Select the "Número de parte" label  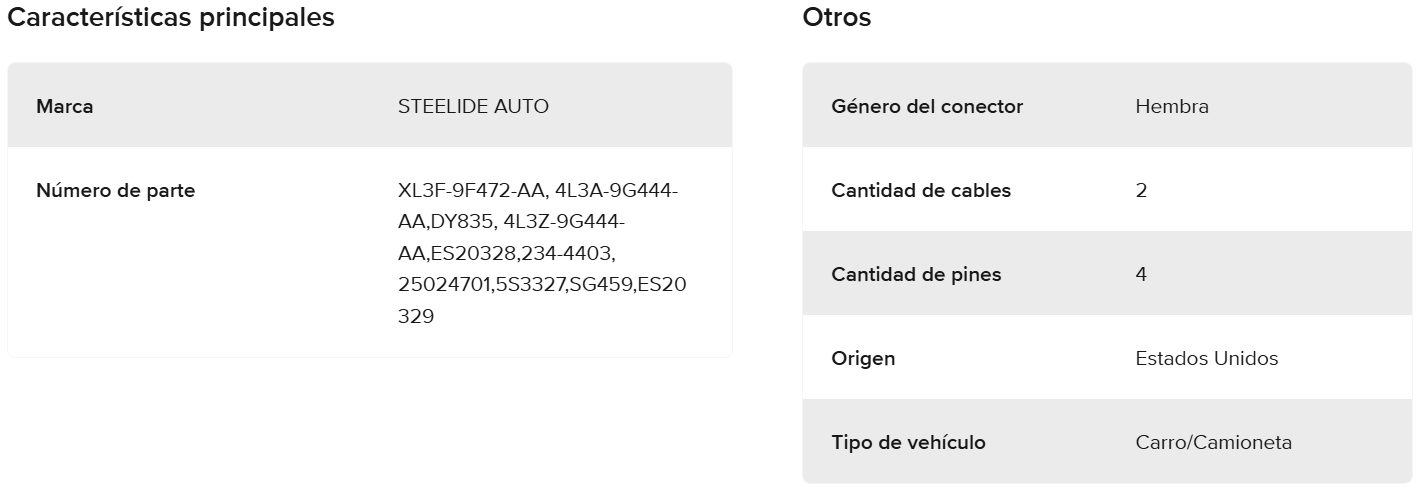[115, 190]
